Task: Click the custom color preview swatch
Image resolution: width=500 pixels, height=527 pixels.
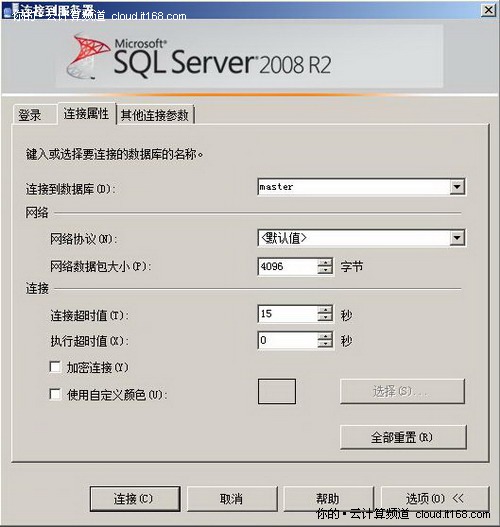Action: [277, 391]
